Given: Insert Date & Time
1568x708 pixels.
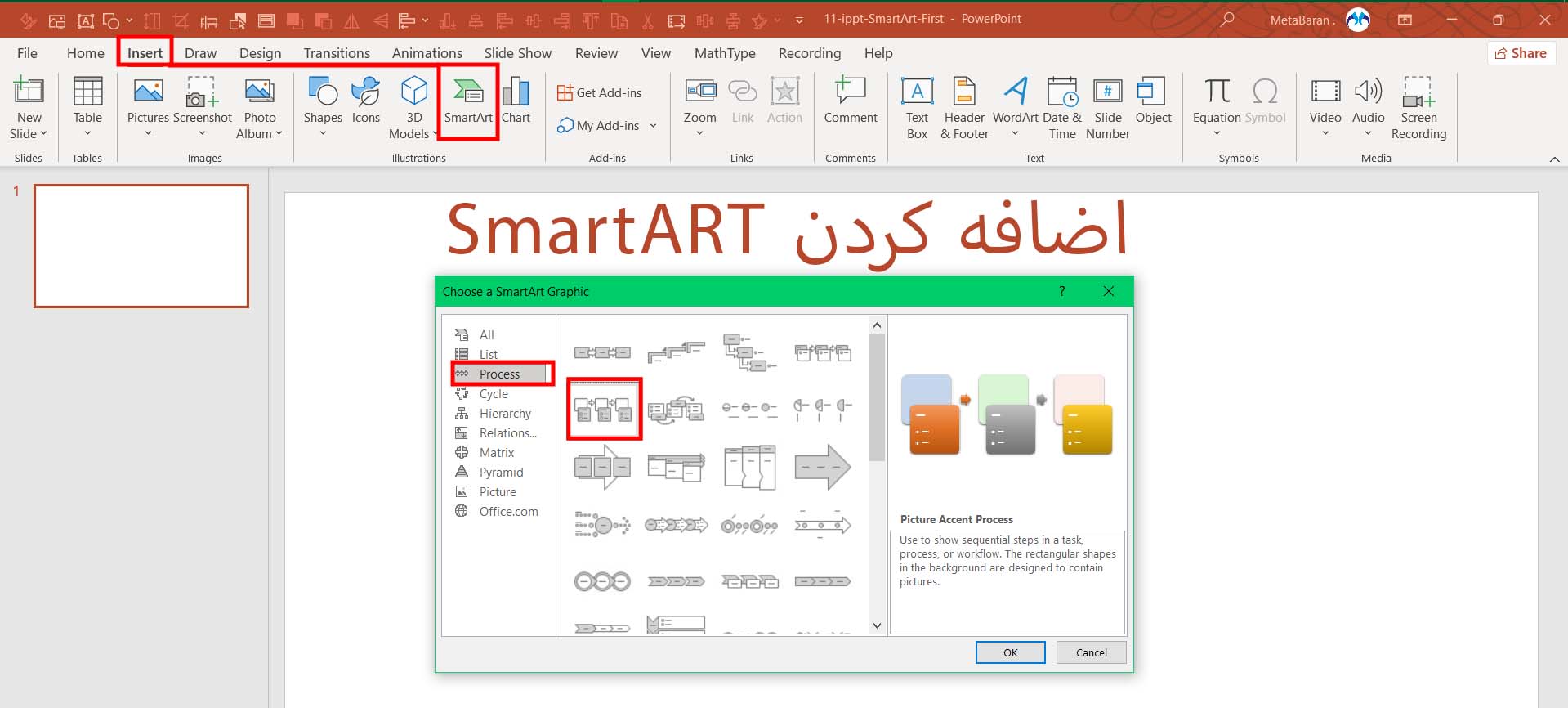Looking at the screenshot, I should tap(1062, 108).
